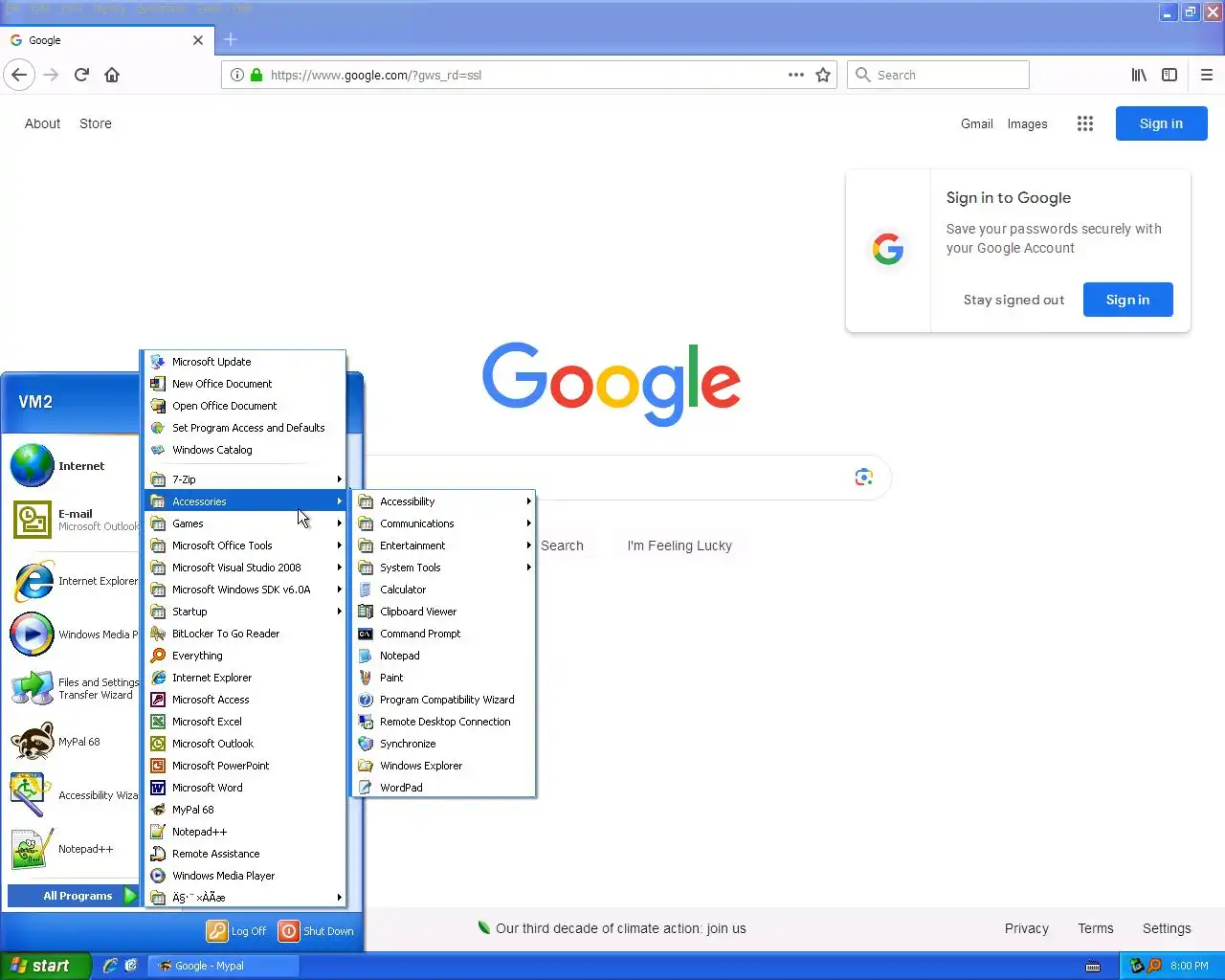
Task: Open Windows Explorer from Accessories
Action: pos(443,766)
